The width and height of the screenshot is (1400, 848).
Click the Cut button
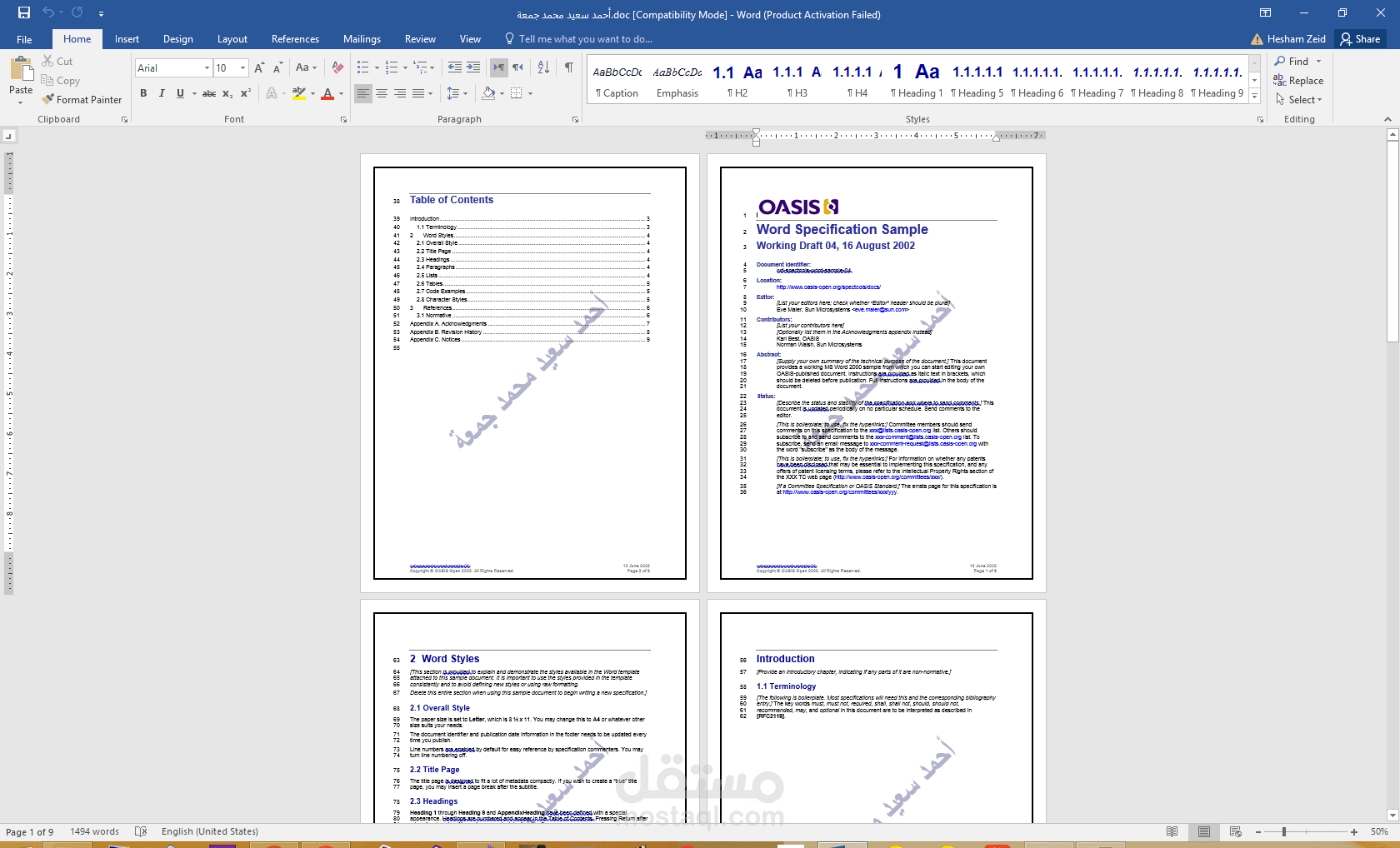(57, 61)
